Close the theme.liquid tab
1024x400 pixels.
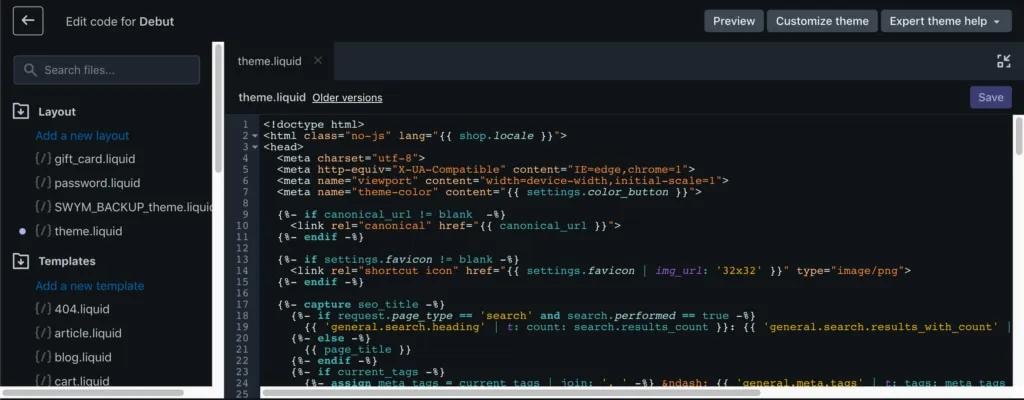point(318,61)
